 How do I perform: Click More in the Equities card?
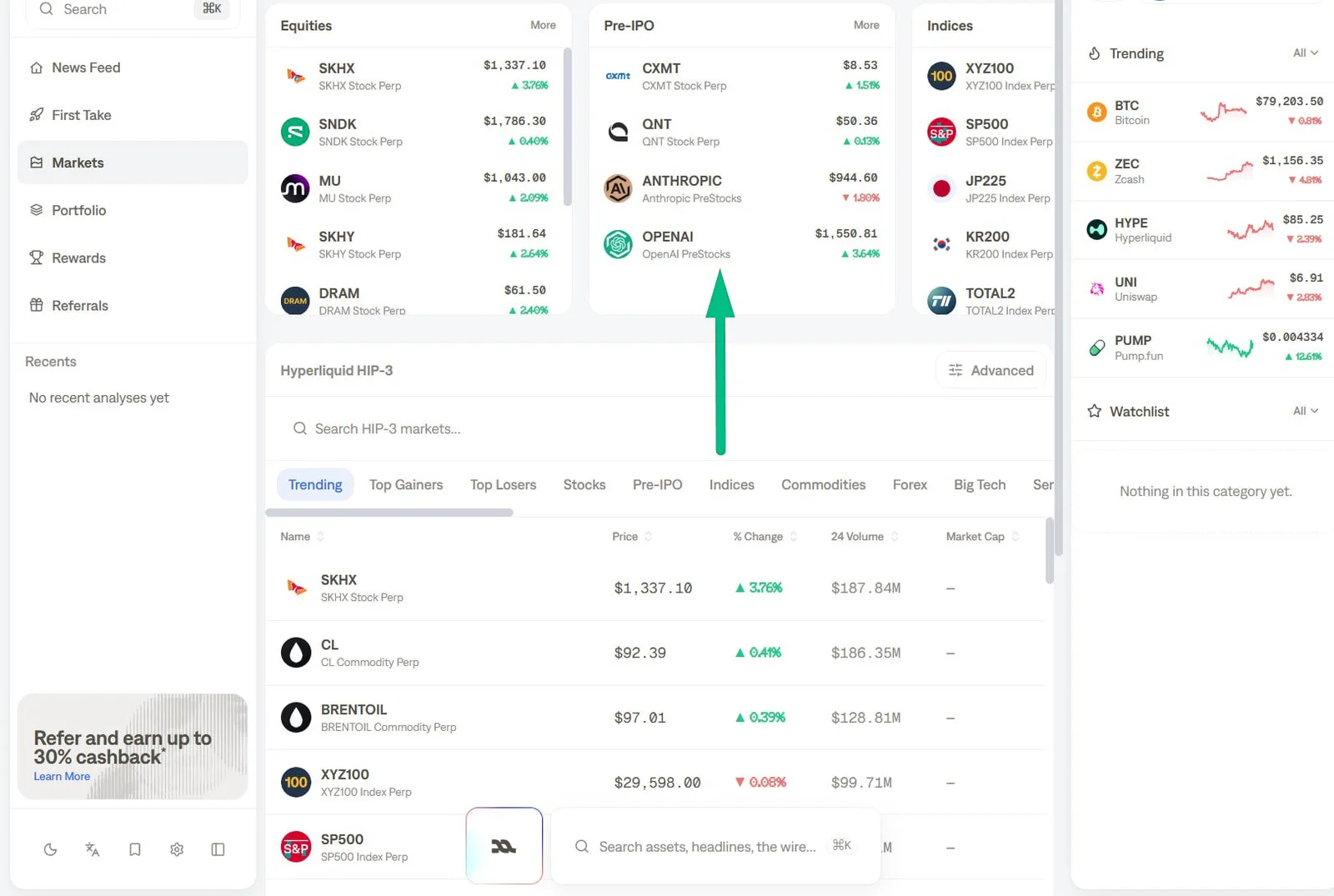543,25
